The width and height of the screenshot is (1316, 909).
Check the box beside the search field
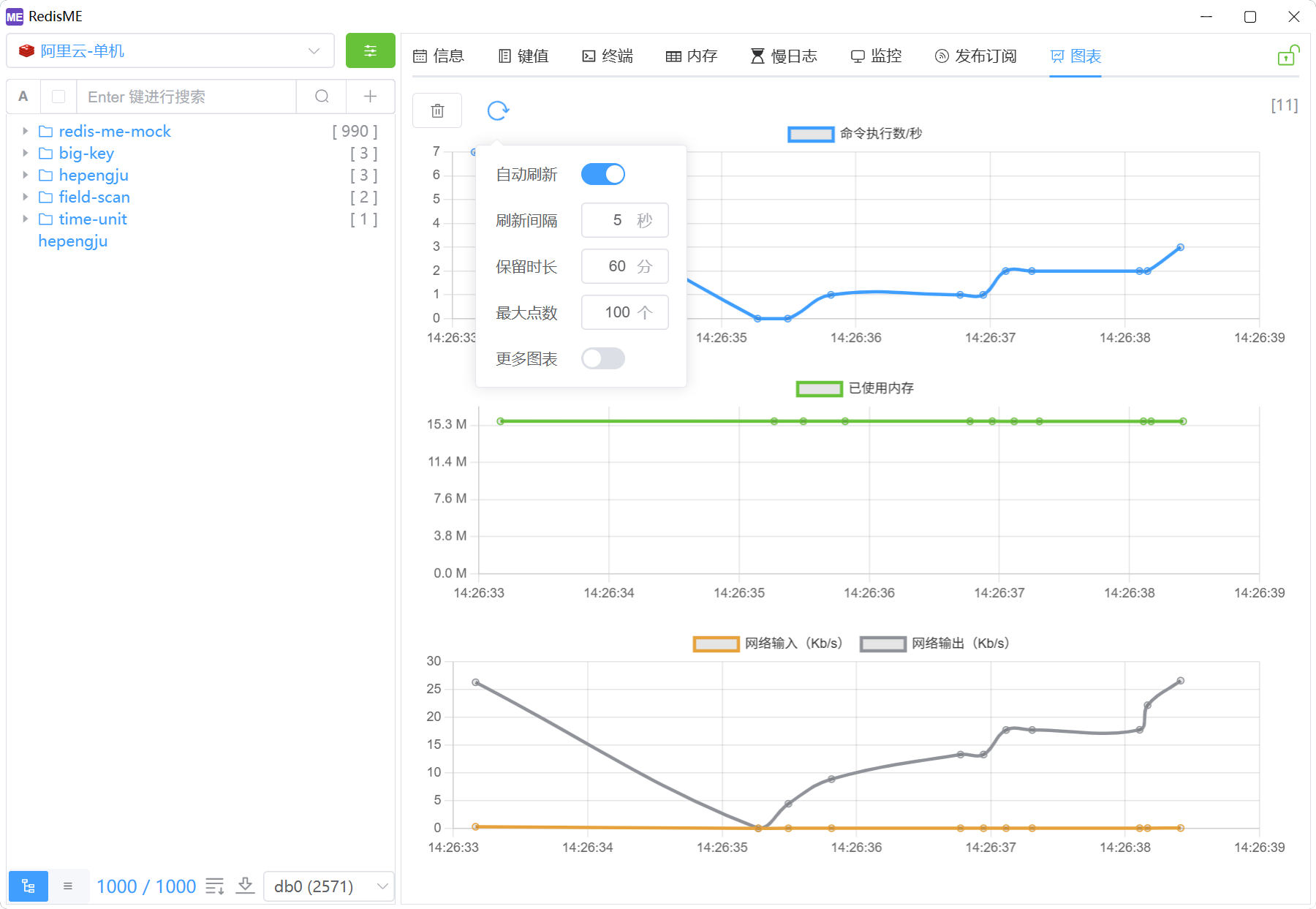pyautogui.click(x=59, y=97)
